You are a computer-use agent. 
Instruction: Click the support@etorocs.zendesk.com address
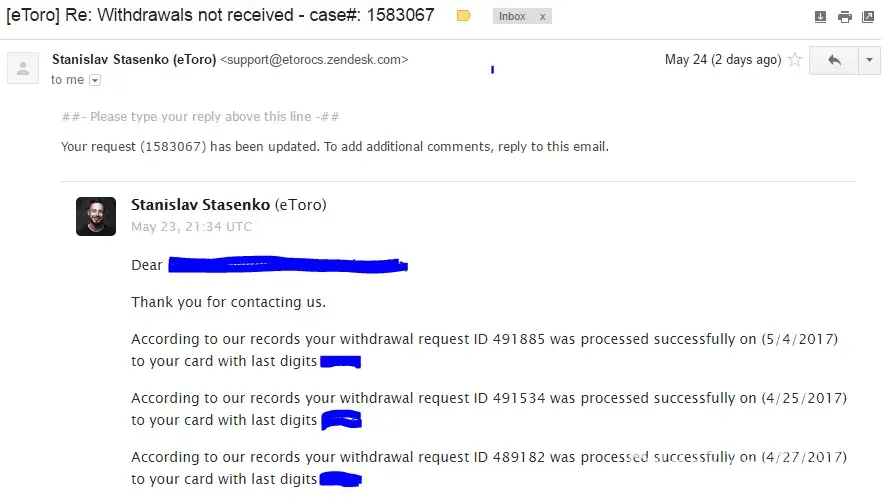coord(314,60)
